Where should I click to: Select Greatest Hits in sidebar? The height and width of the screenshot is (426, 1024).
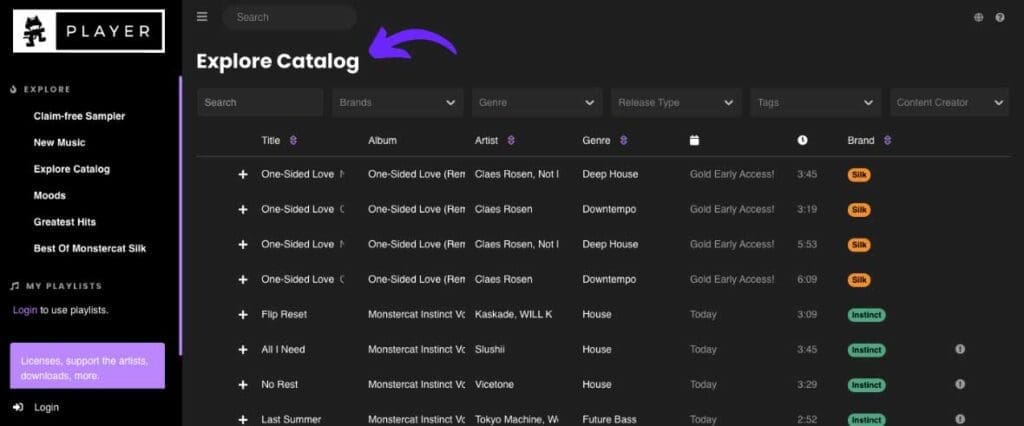click(x=65, y=222)
